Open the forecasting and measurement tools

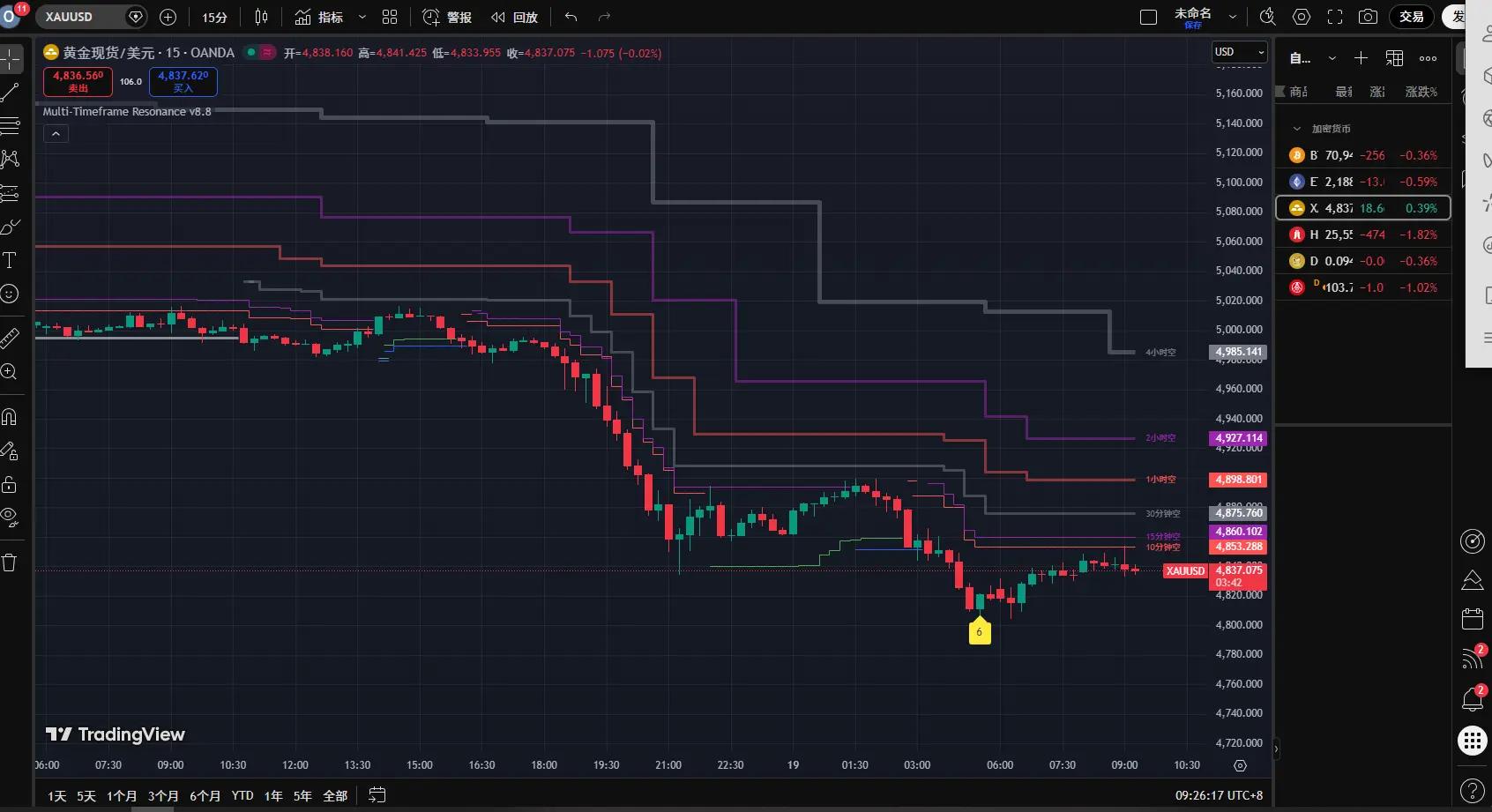11,193
